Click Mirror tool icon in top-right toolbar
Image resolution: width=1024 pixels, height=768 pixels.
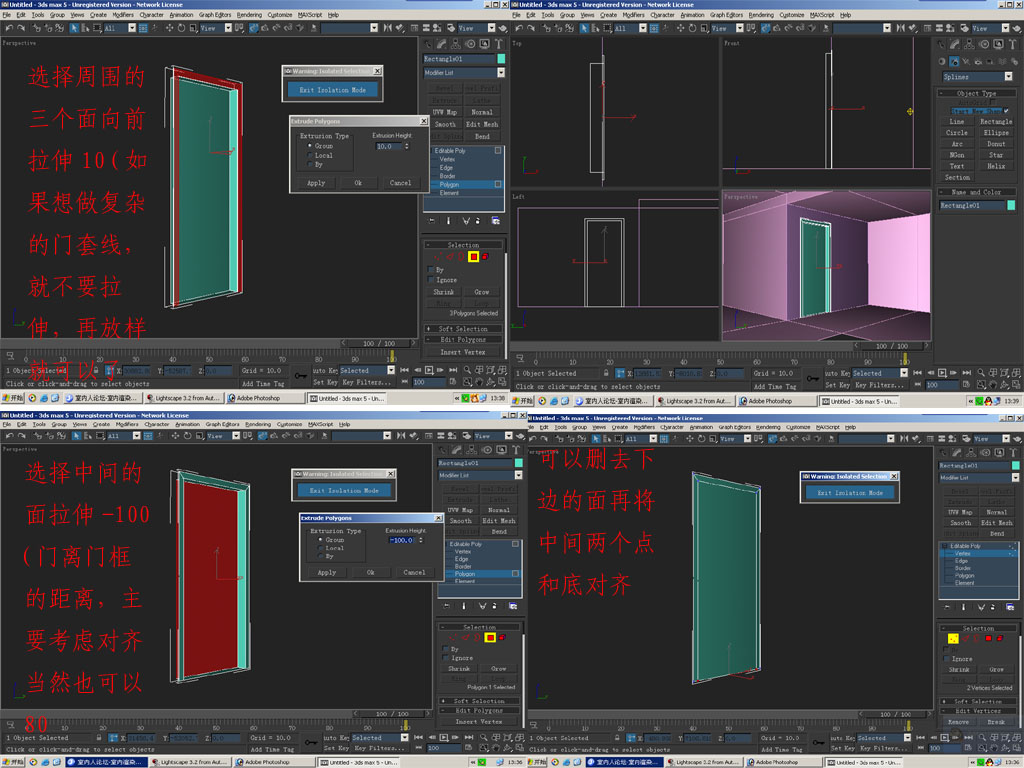coord(901,28)
